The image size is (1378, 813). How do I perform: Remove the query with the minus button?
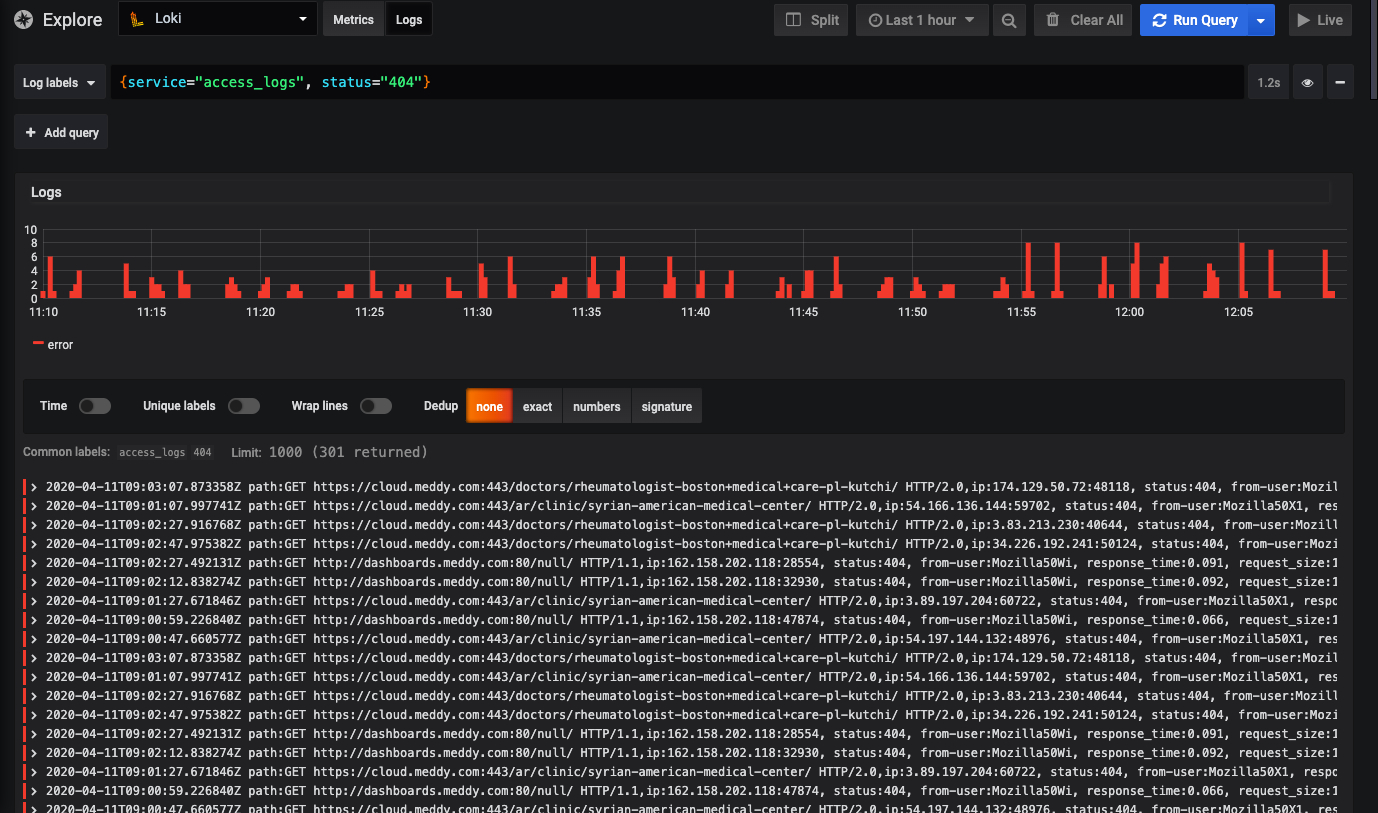(x=1340, y=83)
